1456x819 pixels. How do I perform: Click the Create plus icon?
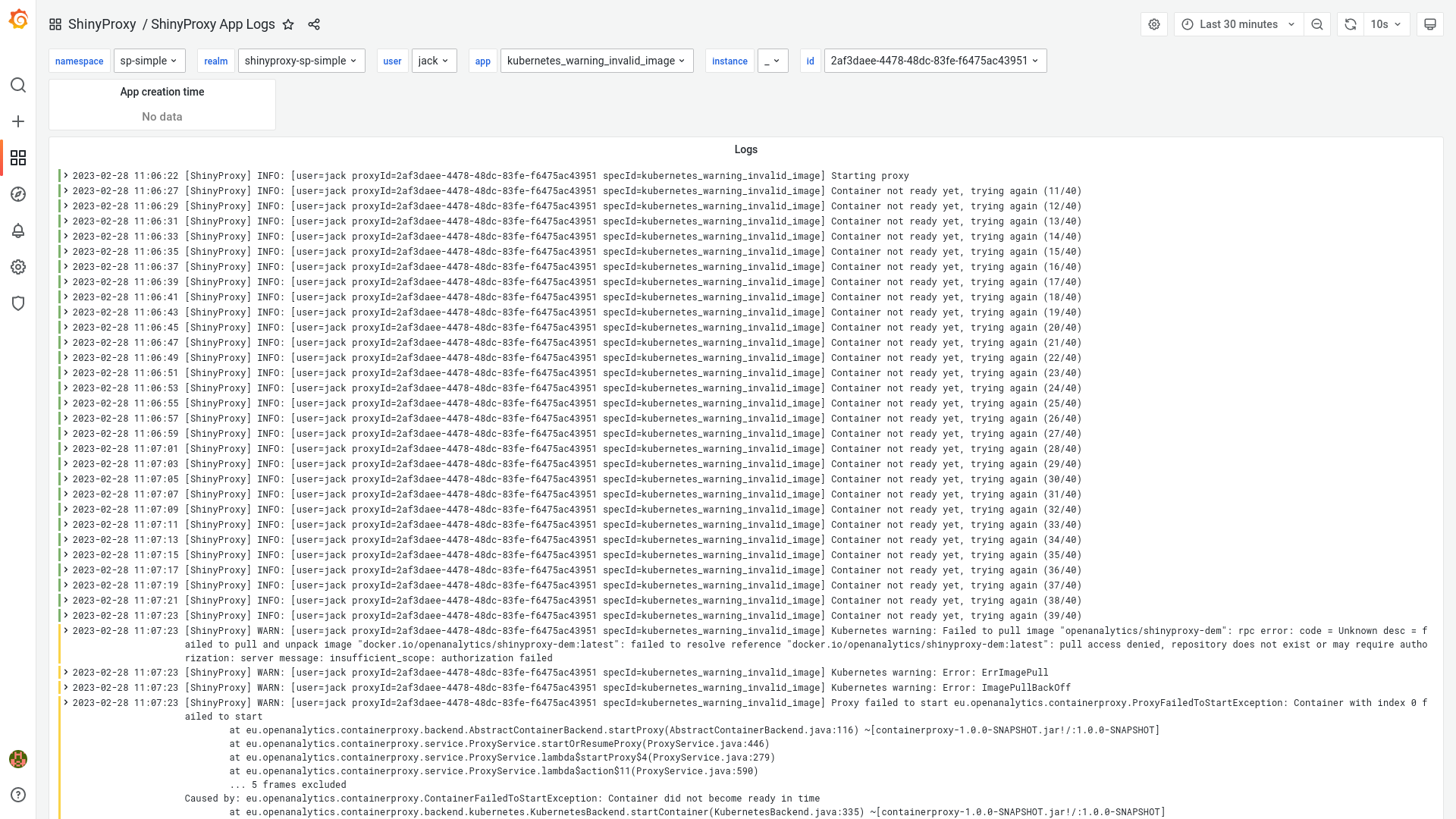coord(18,121)
